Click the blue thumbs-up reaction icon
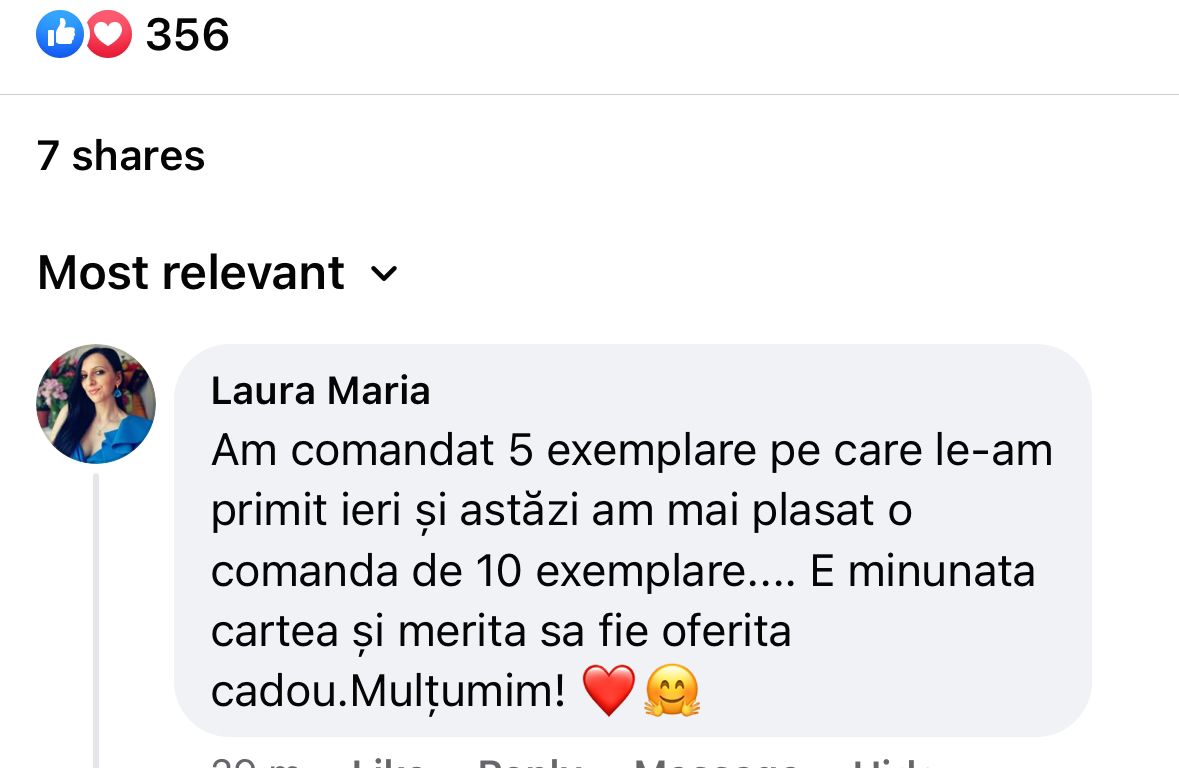 point(59,34)
